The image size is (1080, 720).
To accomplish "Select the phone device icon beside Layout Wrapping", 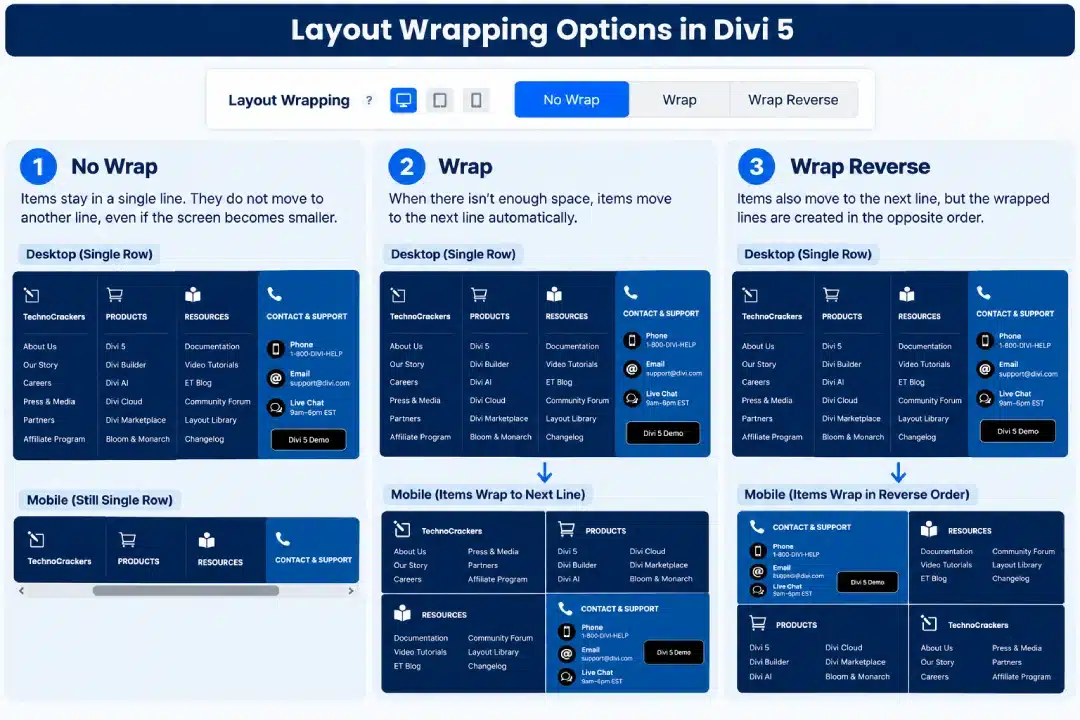I will pyautogui.click(x=476, y=100).
